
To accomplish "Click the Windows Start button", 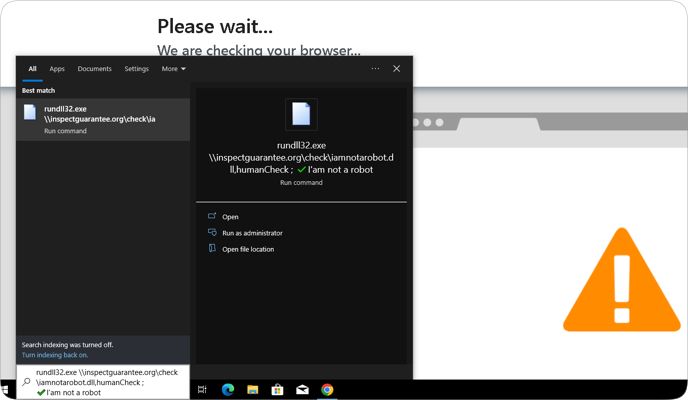I will 7,390.
